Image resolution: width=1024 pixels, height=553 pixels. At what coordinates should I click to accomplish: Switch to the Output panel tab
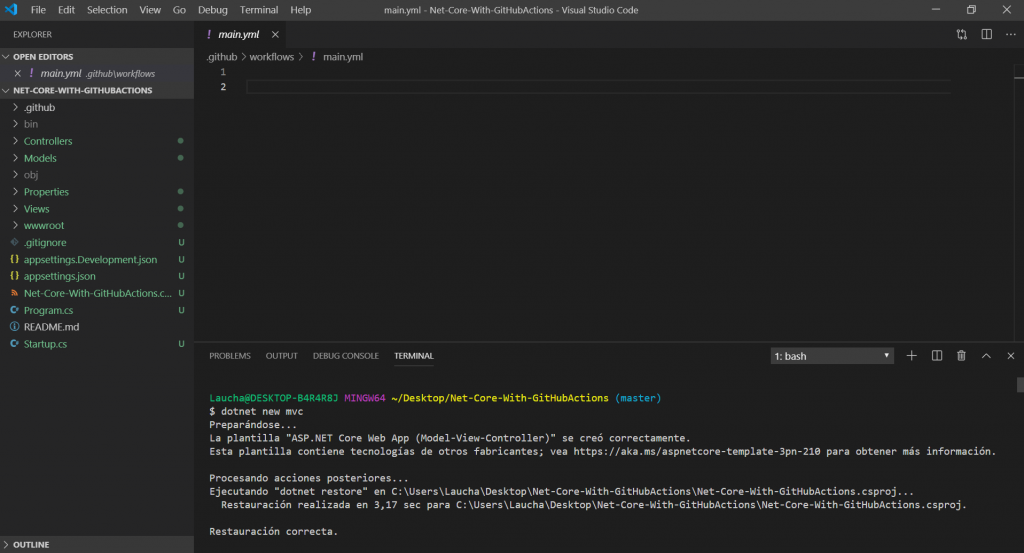coord(281,356)
